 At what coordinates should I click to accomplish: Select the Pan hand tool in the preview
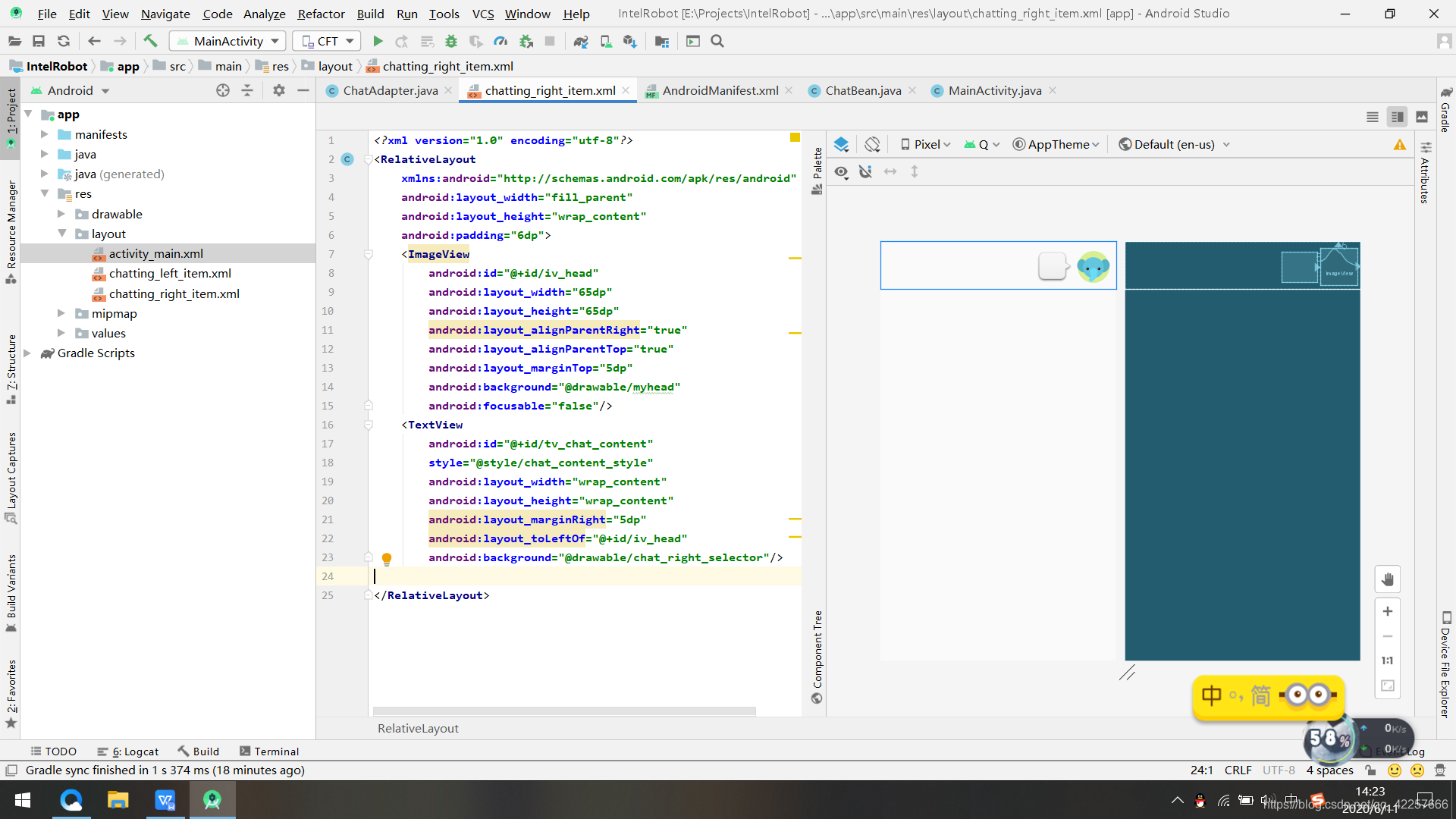(x=1387, y=579)
